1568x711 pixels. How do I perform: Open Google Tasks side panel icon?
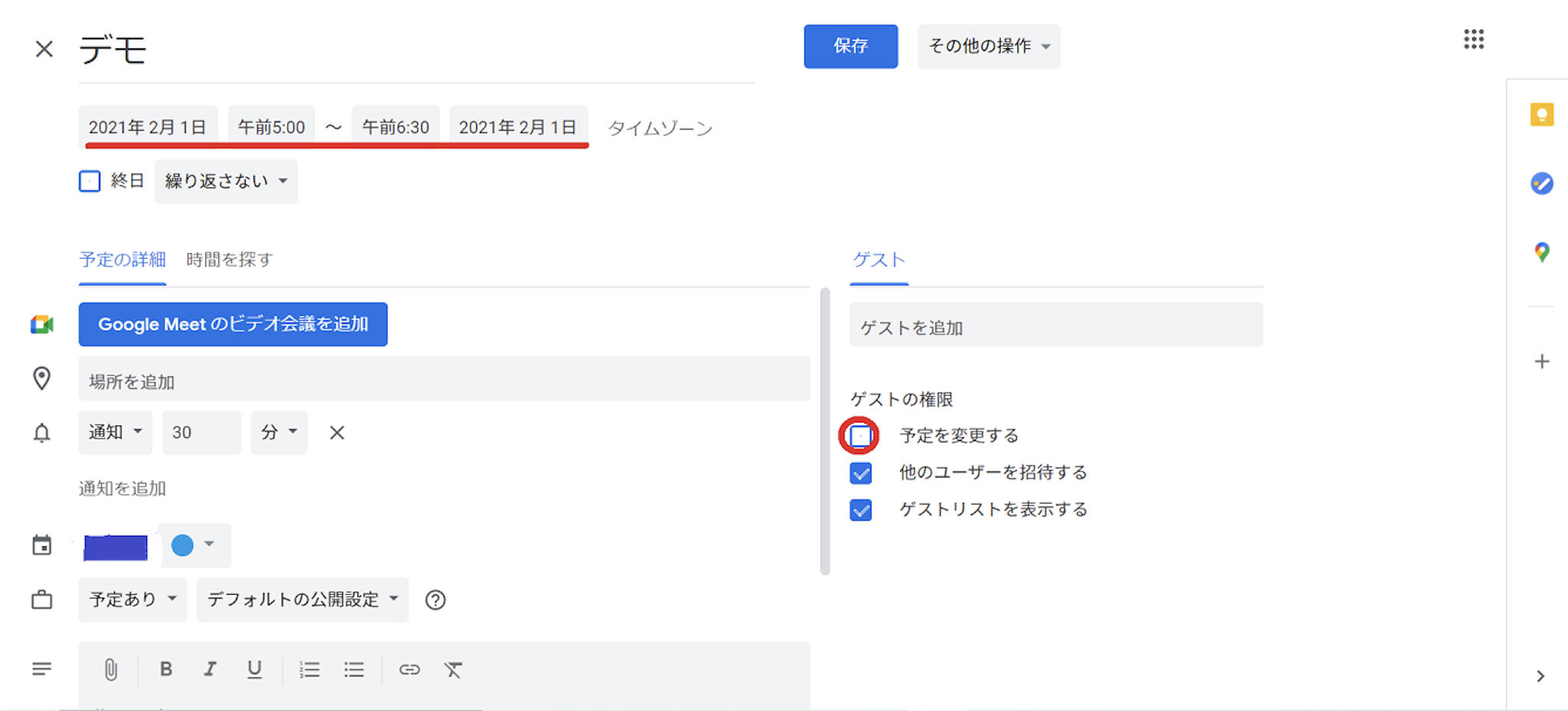click(x=1541, y=184)
